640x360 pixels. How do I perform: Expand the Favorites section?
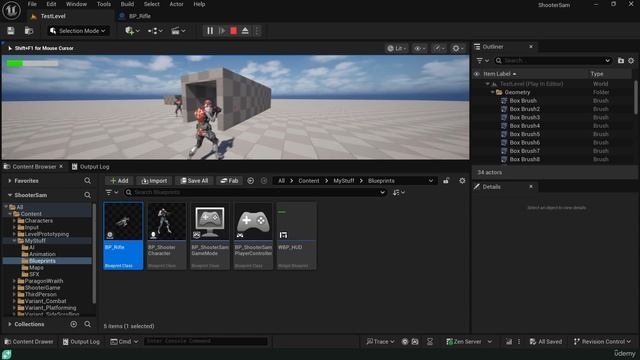[9, 180]
